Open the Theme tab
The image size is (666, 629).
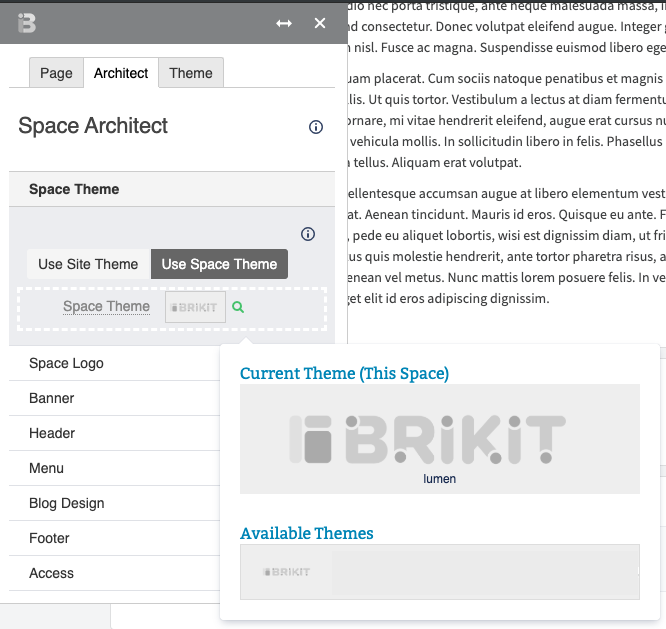[191, 73]
